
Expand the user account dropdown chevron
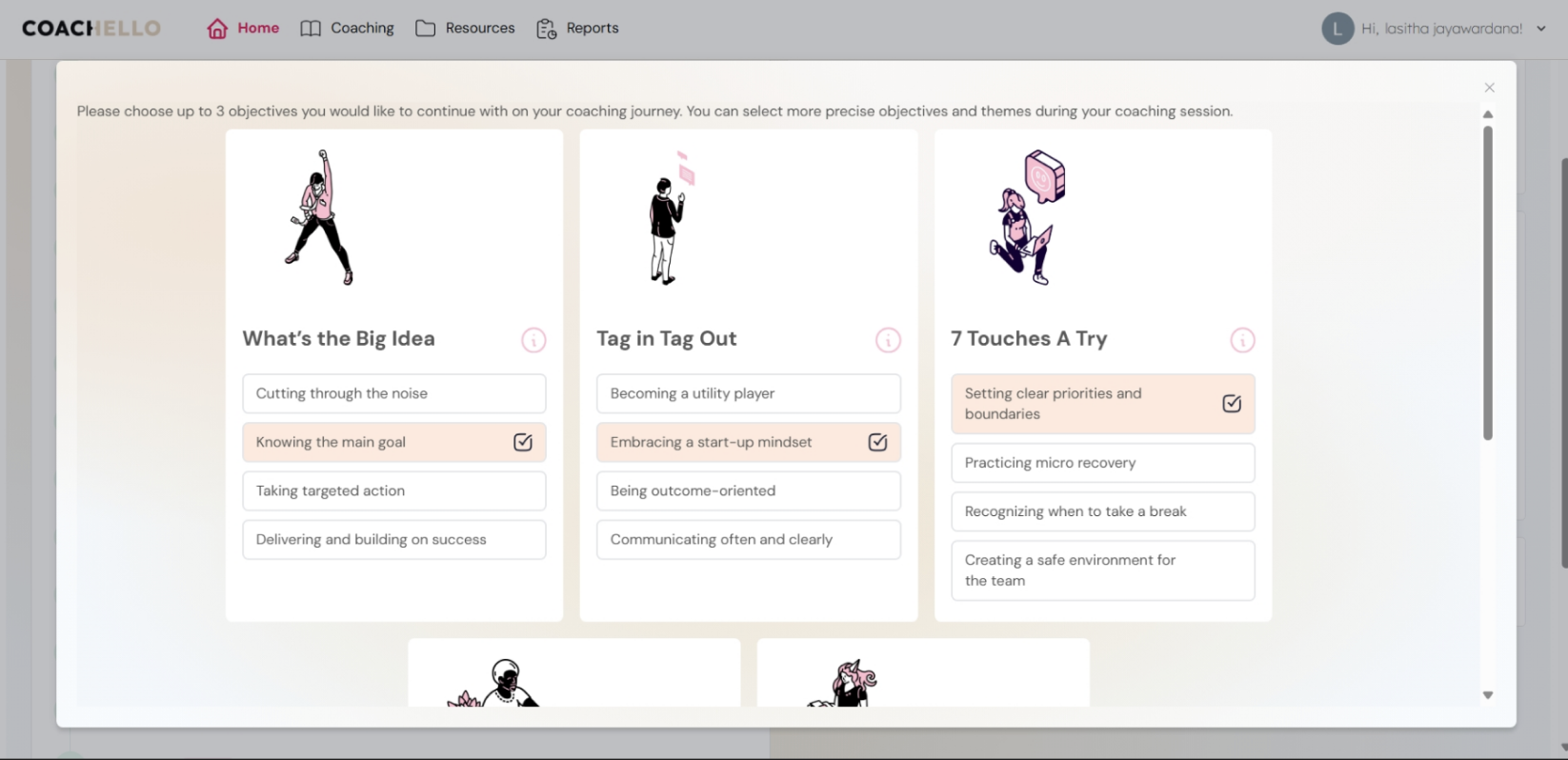pos(1541,29)
